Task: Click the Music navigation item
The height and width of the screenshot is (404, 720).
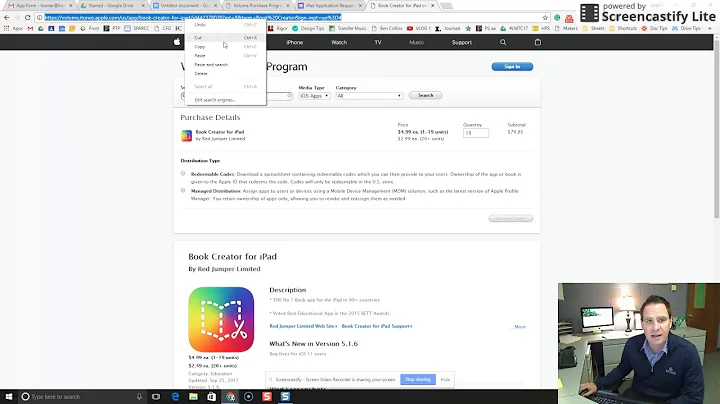Action: click(x=416, y=42)
